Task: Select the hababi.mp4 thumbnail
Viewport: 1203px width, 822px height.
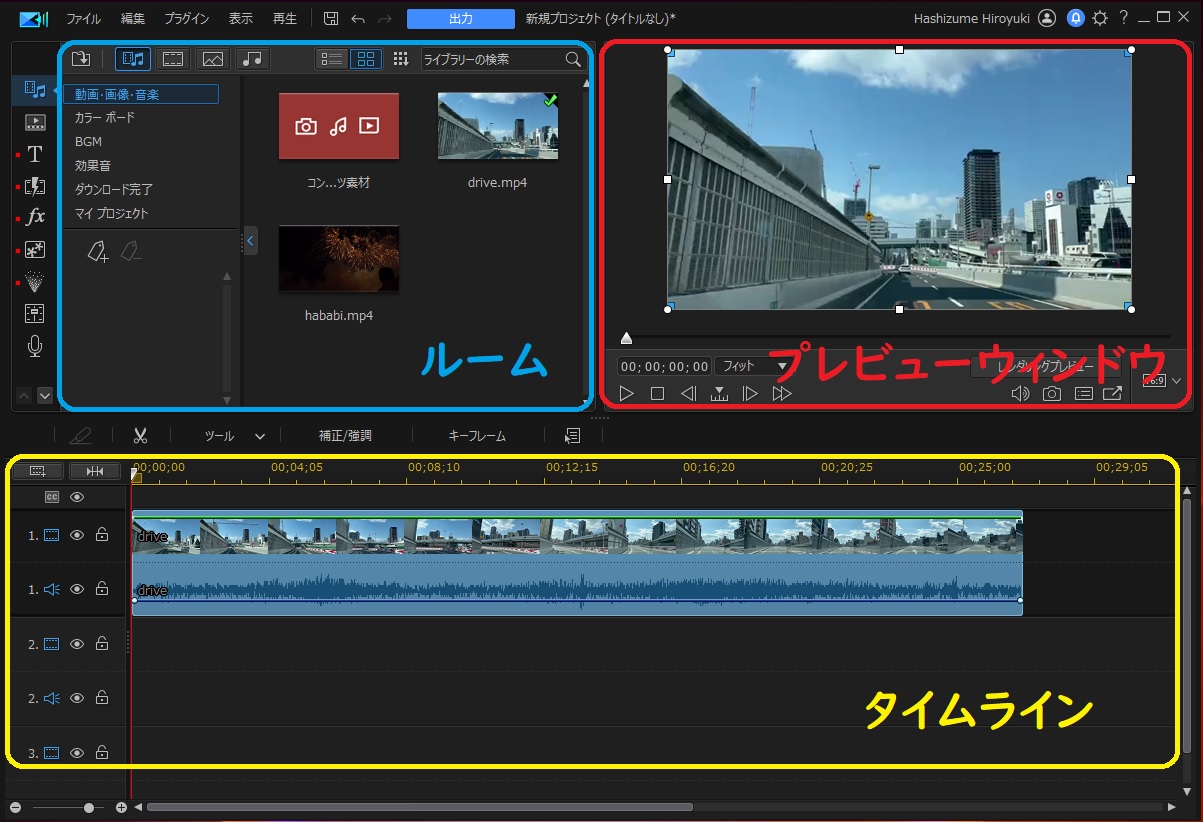Action: click(x=338, y=259)
